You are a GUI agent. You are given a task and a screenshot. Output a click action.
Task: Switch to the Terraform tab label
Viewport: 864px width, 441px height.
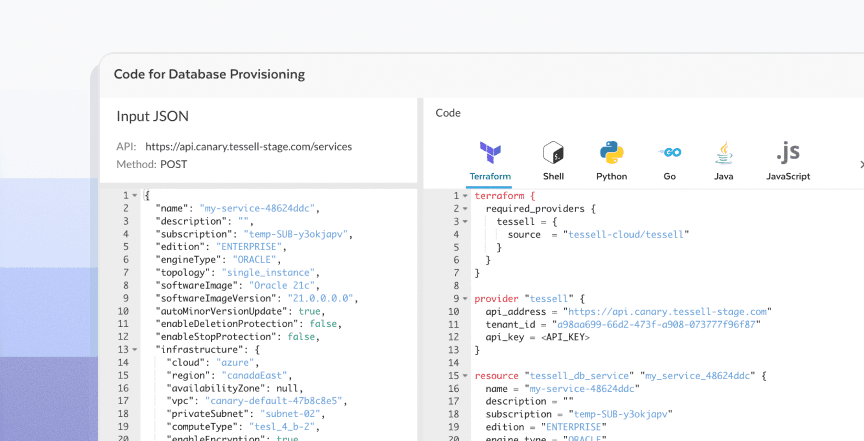point(490,176)
